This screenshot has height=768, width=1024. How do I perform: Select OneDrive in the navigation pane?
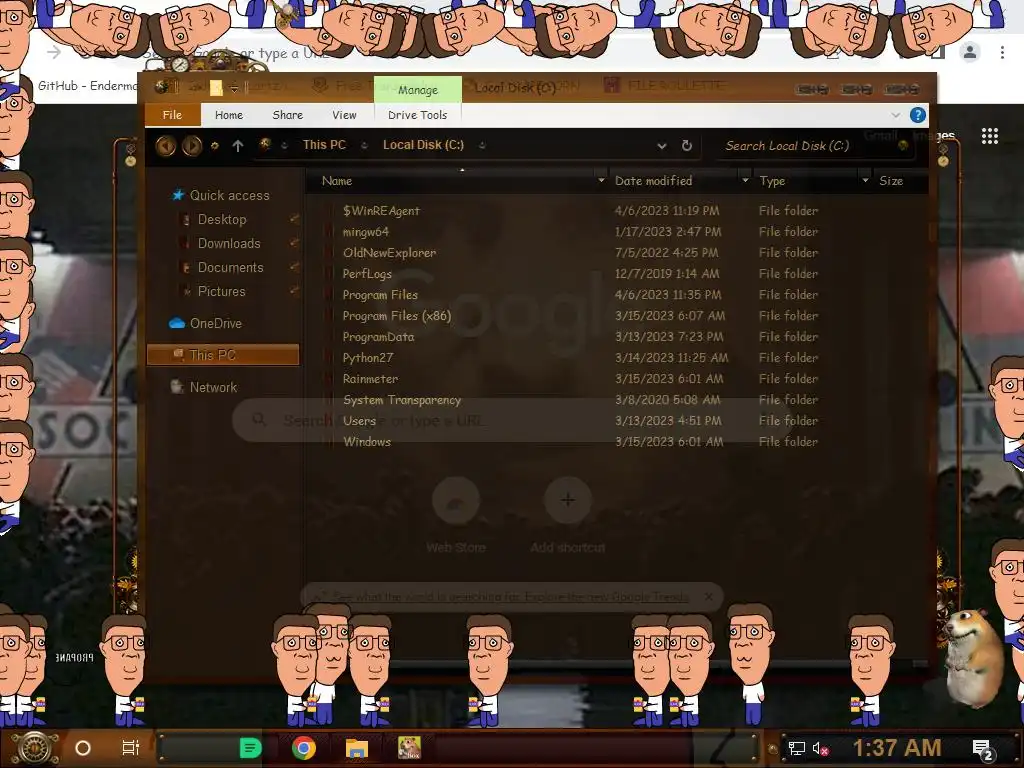tap(216, 323)
